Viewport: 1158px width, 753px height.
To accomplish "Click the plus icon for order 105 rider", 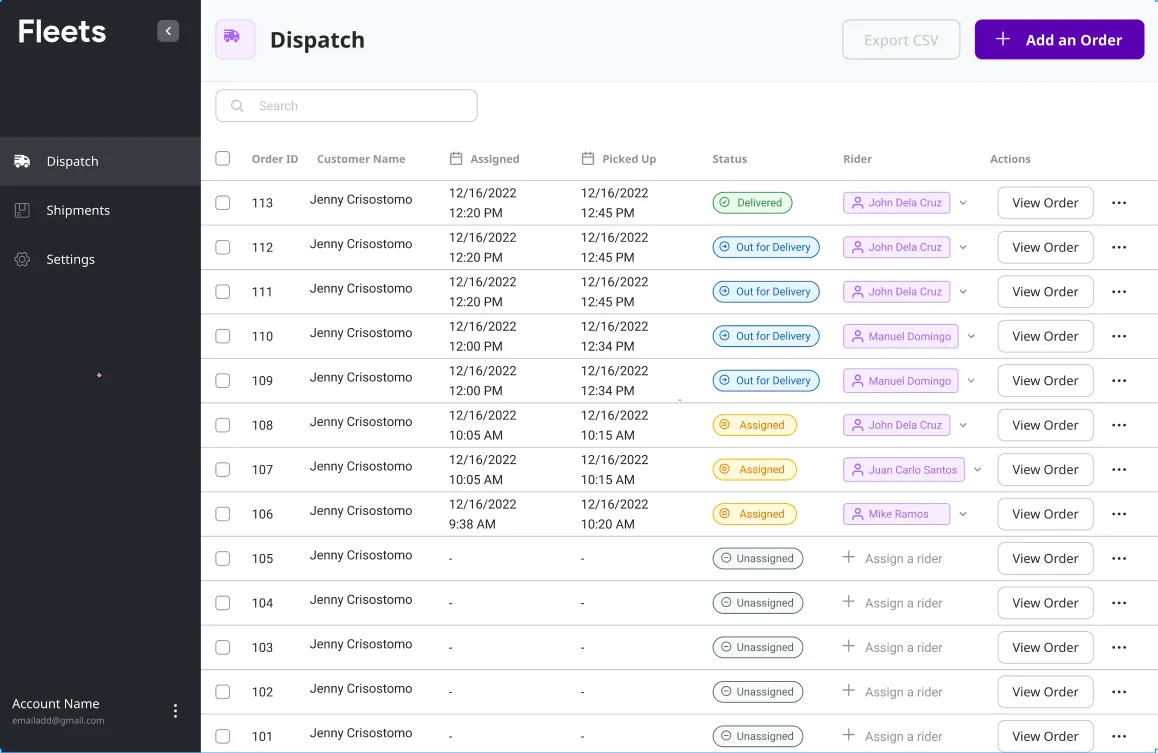I will (x=849, y=557).
